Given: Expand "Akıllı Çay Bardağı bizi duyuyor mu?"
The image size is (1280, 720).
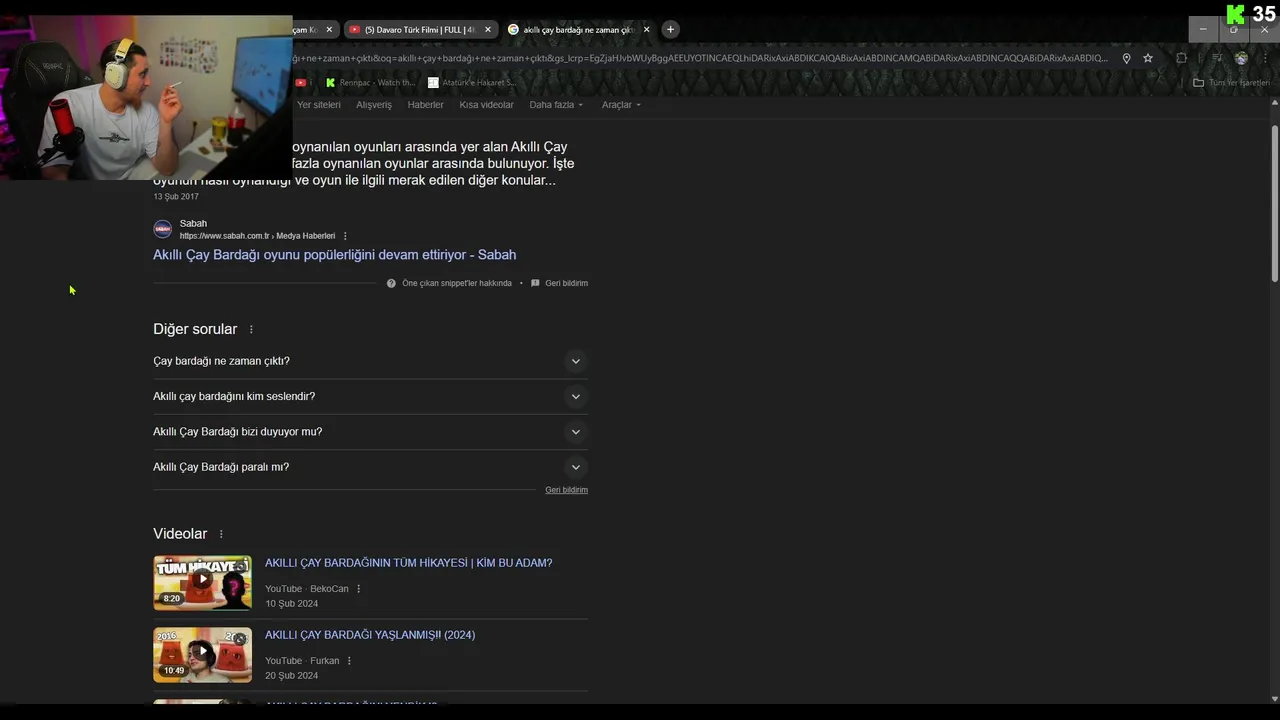Looking at the screenshot, I should pos(370,432).
